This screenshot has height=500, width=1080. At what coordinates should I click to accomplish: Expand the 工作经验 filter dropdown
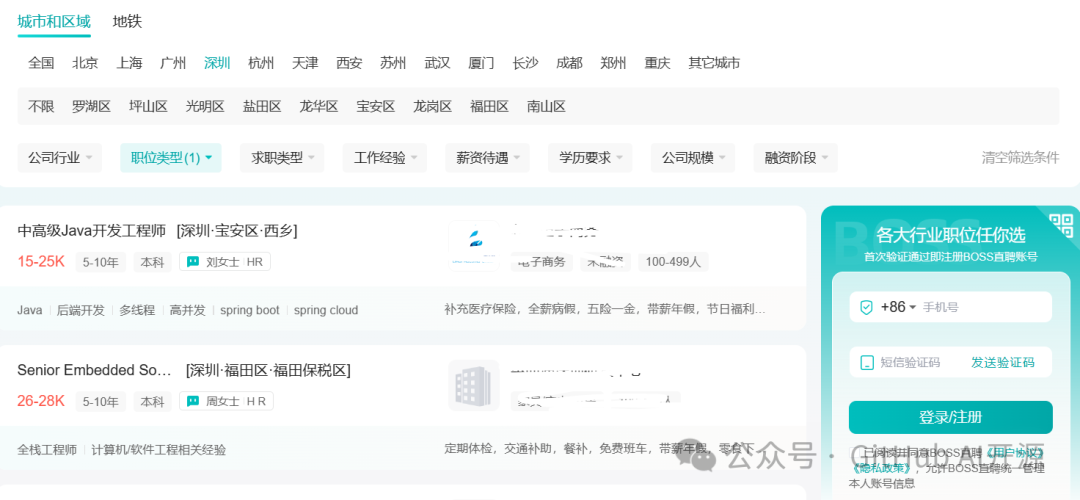coord(385,158)
